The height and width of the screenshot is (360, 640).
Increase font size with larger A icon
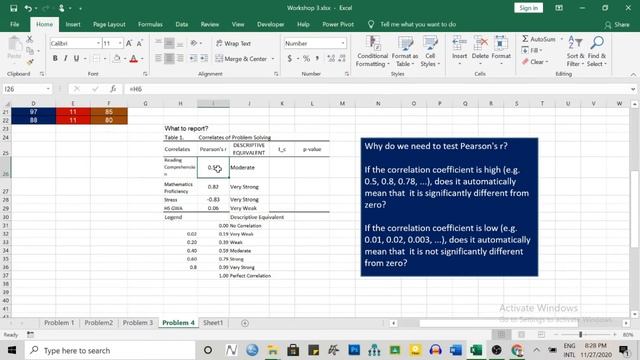(x=129, y=43)
